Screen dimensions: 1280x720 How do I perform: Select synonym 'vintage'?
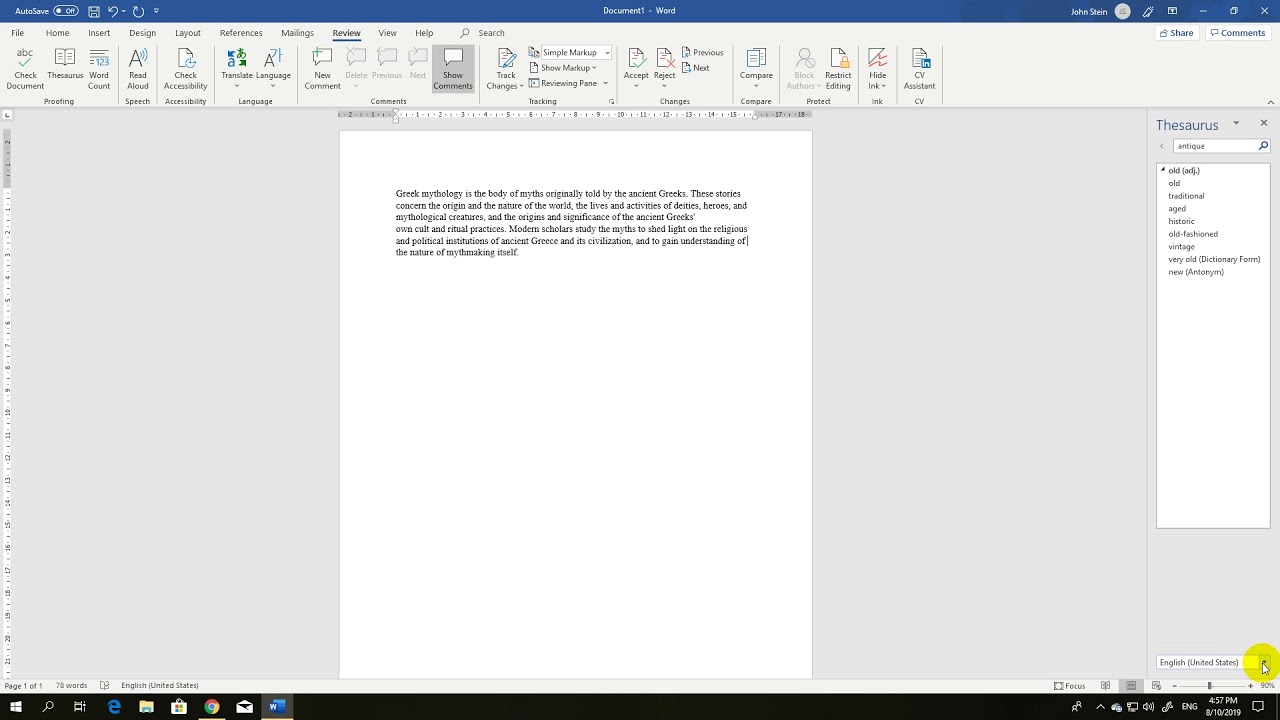click(1181, 246)
